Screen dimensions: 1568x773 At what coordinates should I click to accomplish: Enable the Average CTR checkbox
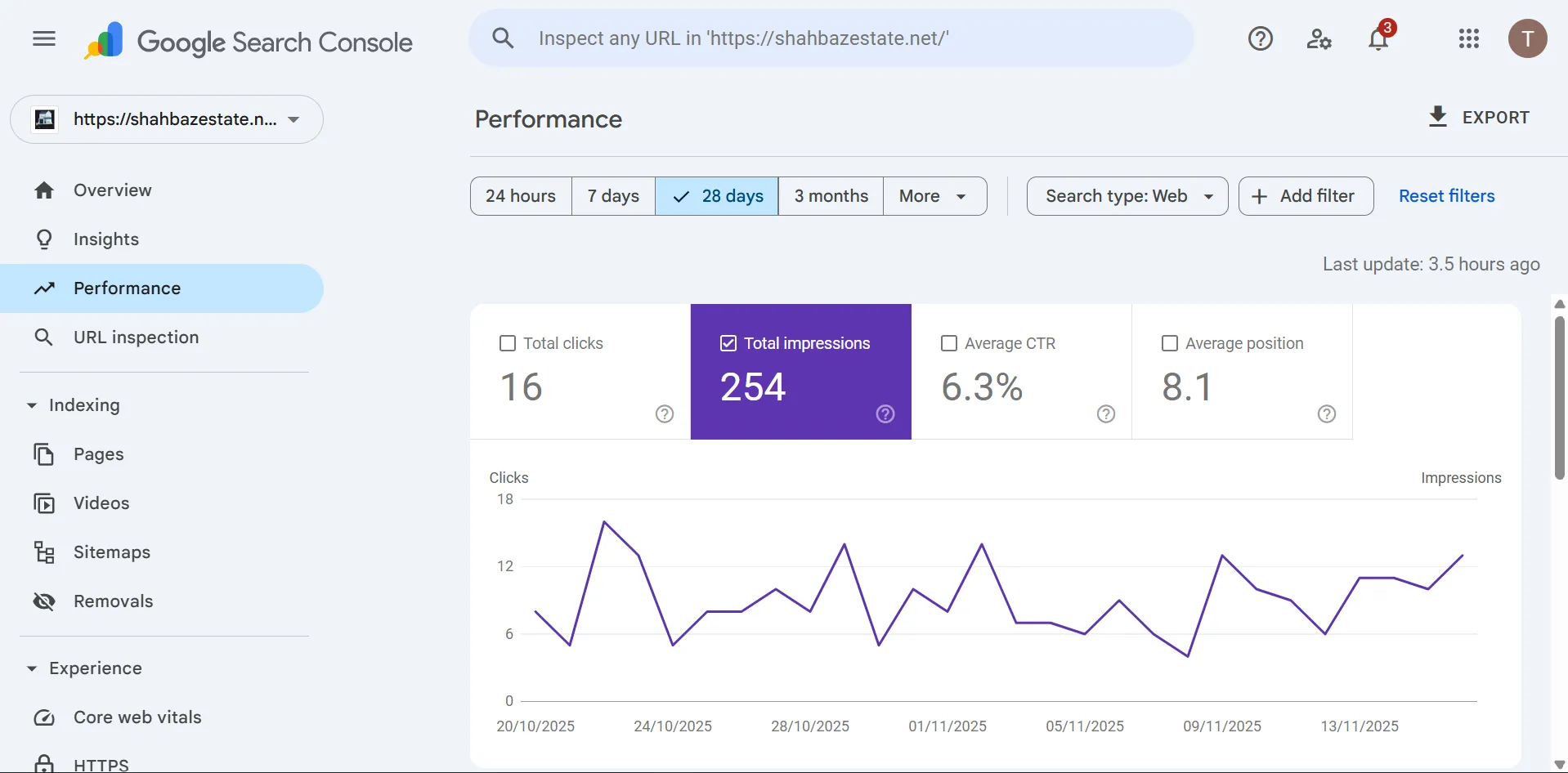(x=949, y=343)
